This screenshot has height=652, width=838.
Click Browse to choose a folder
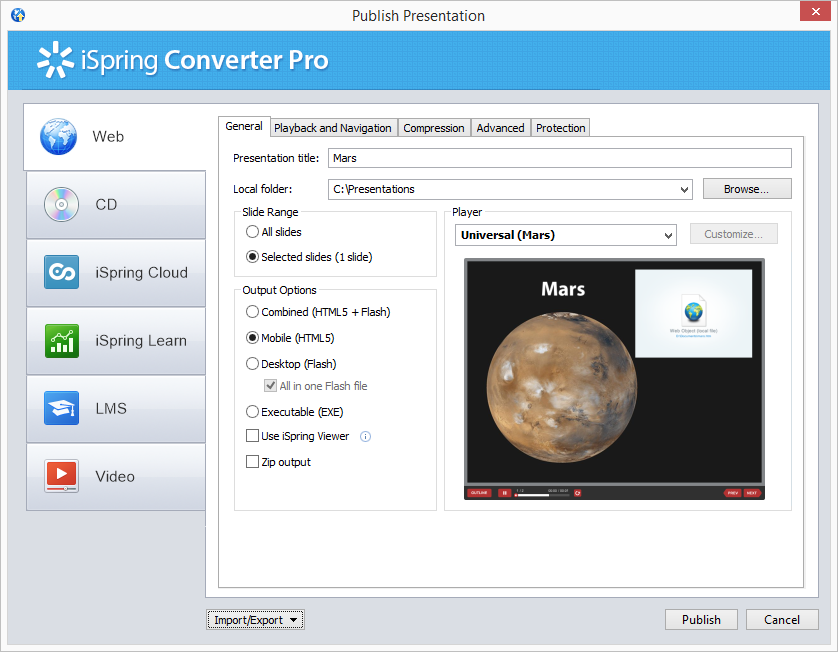coord(746,189)
